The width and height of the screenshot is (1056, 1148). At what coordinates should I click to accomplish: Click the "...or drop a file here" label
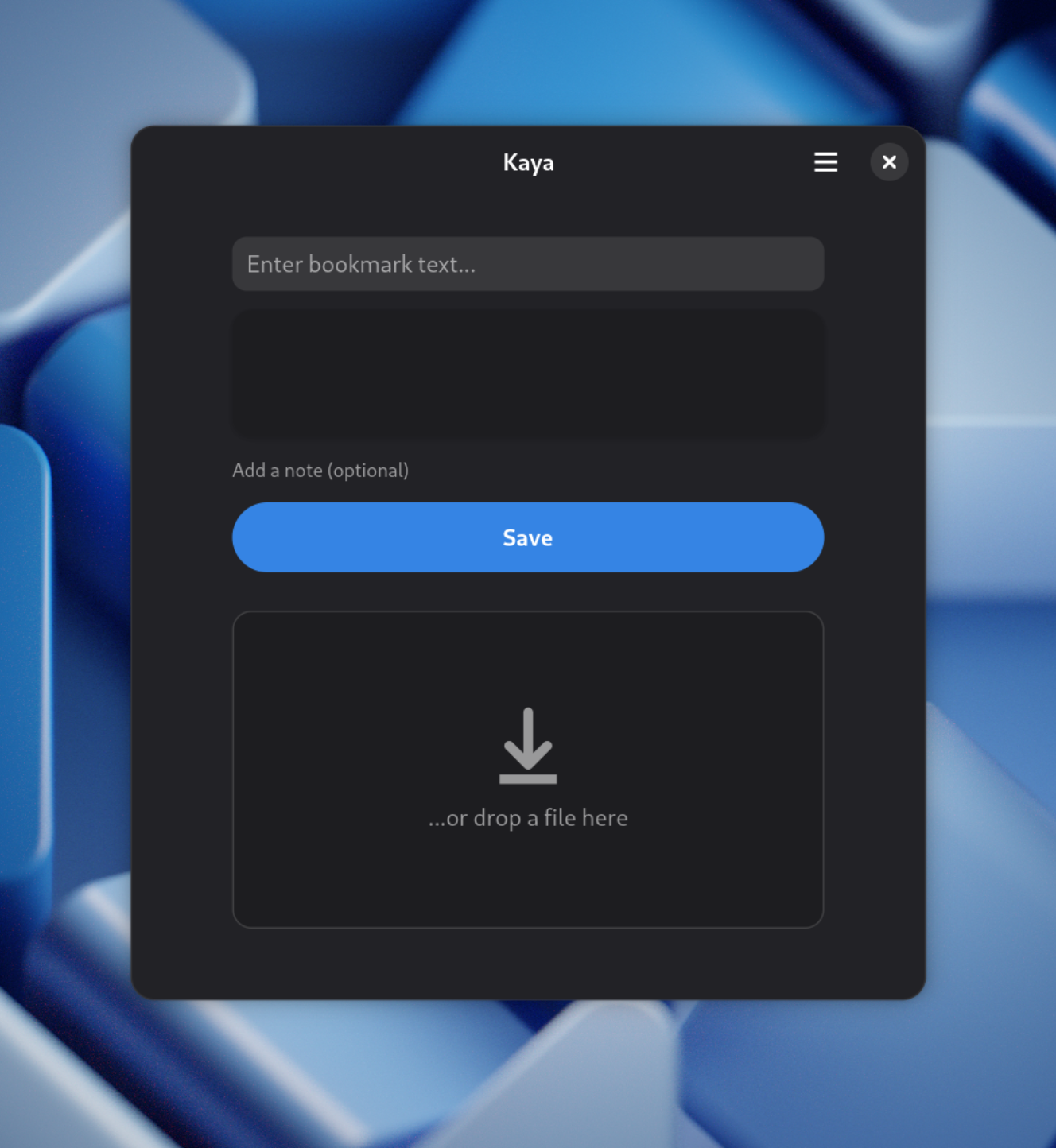(x=528, y=818)
